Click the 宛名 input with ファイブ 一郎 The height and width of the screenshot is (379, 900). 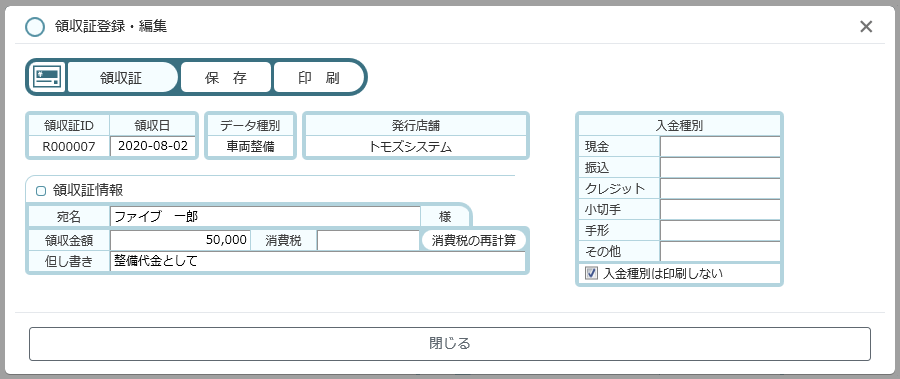[x=265, y=216]
